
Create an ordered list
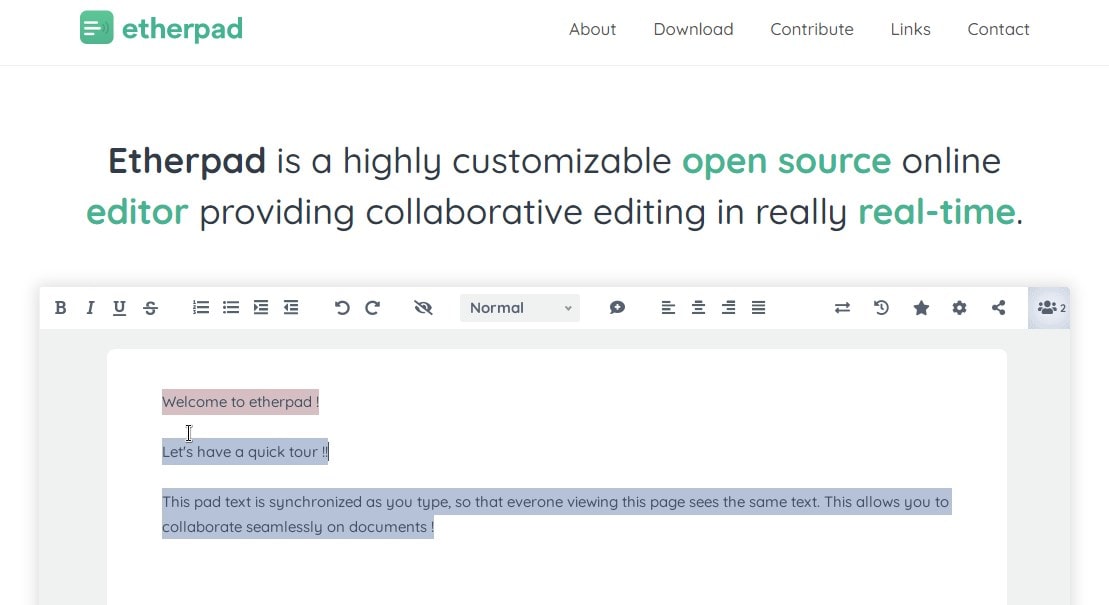[200, 307]
